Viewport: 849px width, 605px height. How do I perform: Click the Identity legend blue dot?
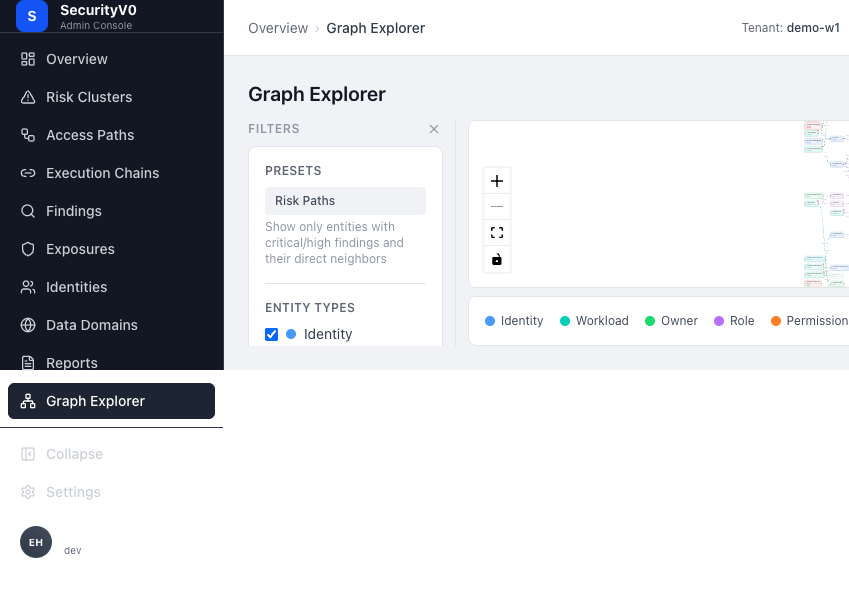click(490, 321)
